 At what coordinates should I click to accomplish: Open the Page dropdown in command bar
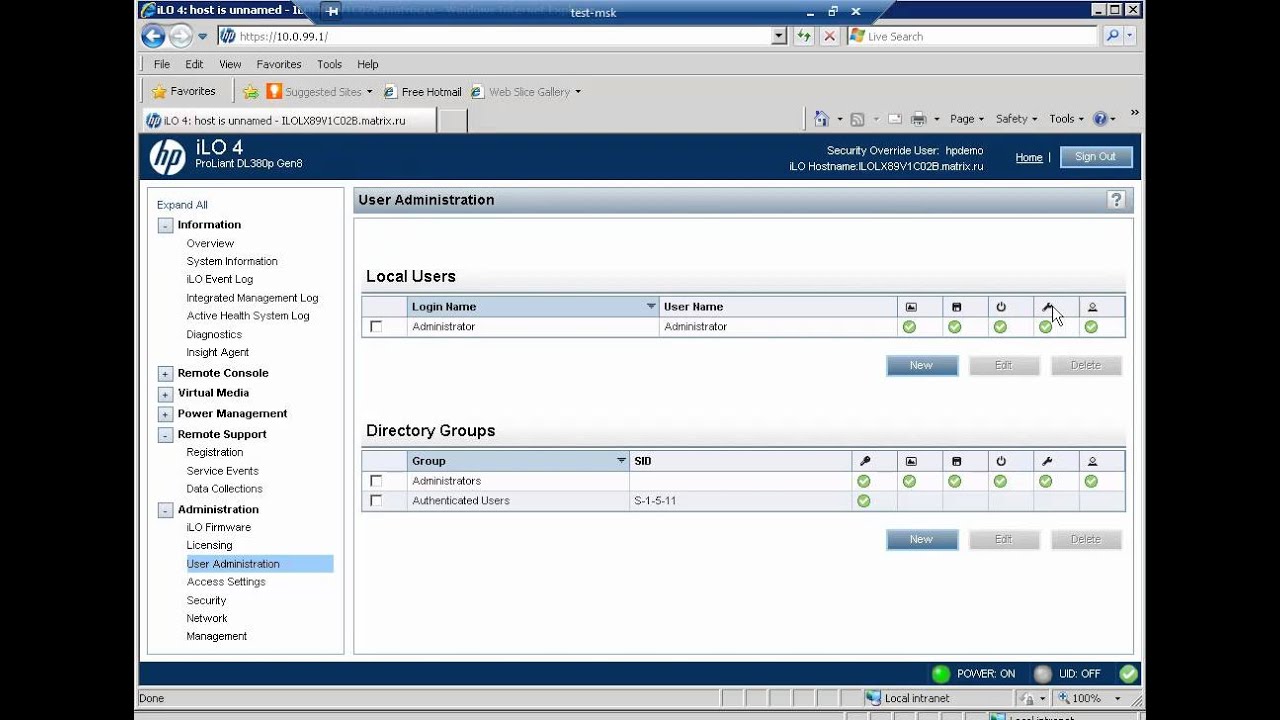point(967,119)
